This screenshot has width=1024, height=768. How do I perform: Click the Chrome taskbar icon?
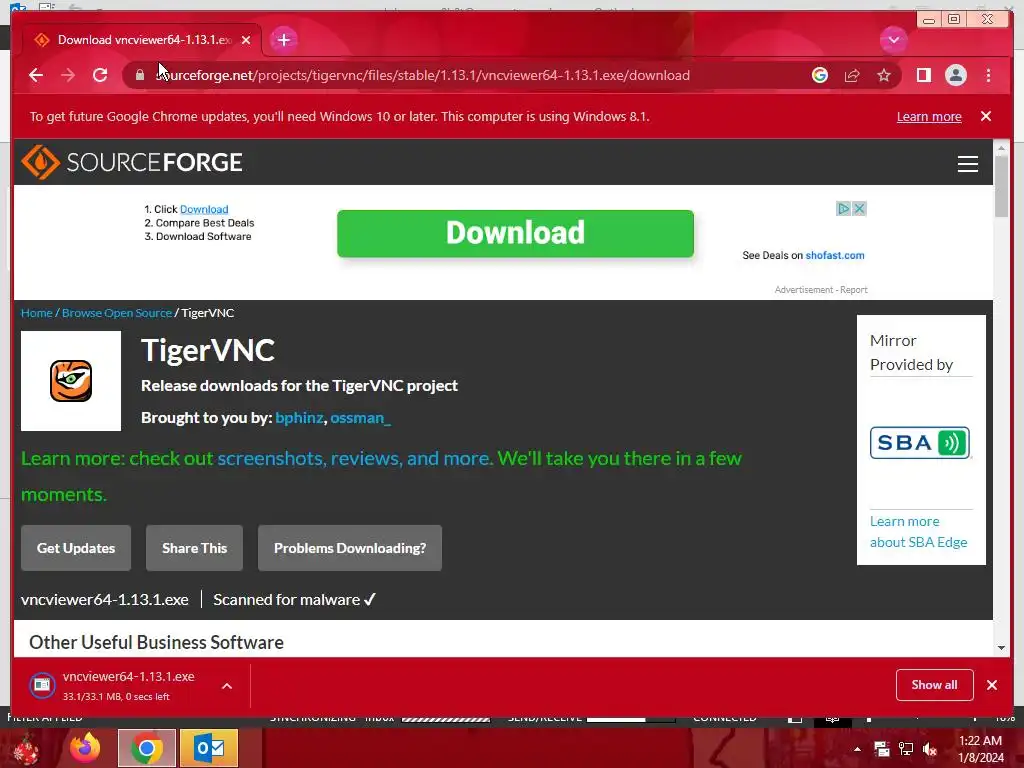[x=147, y=748]
